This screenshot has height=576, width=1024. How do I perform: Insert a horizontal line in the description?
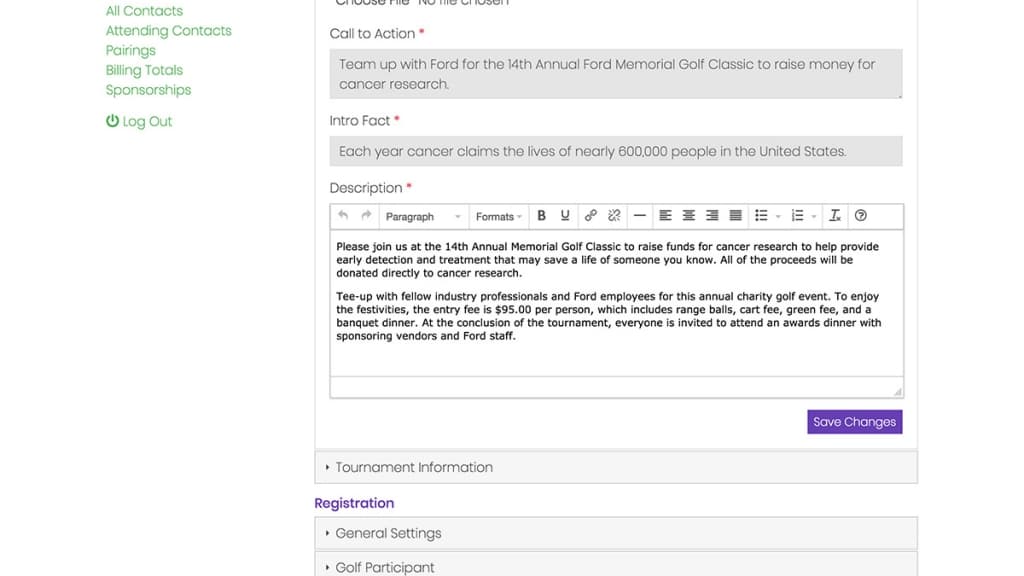(640, 216)
